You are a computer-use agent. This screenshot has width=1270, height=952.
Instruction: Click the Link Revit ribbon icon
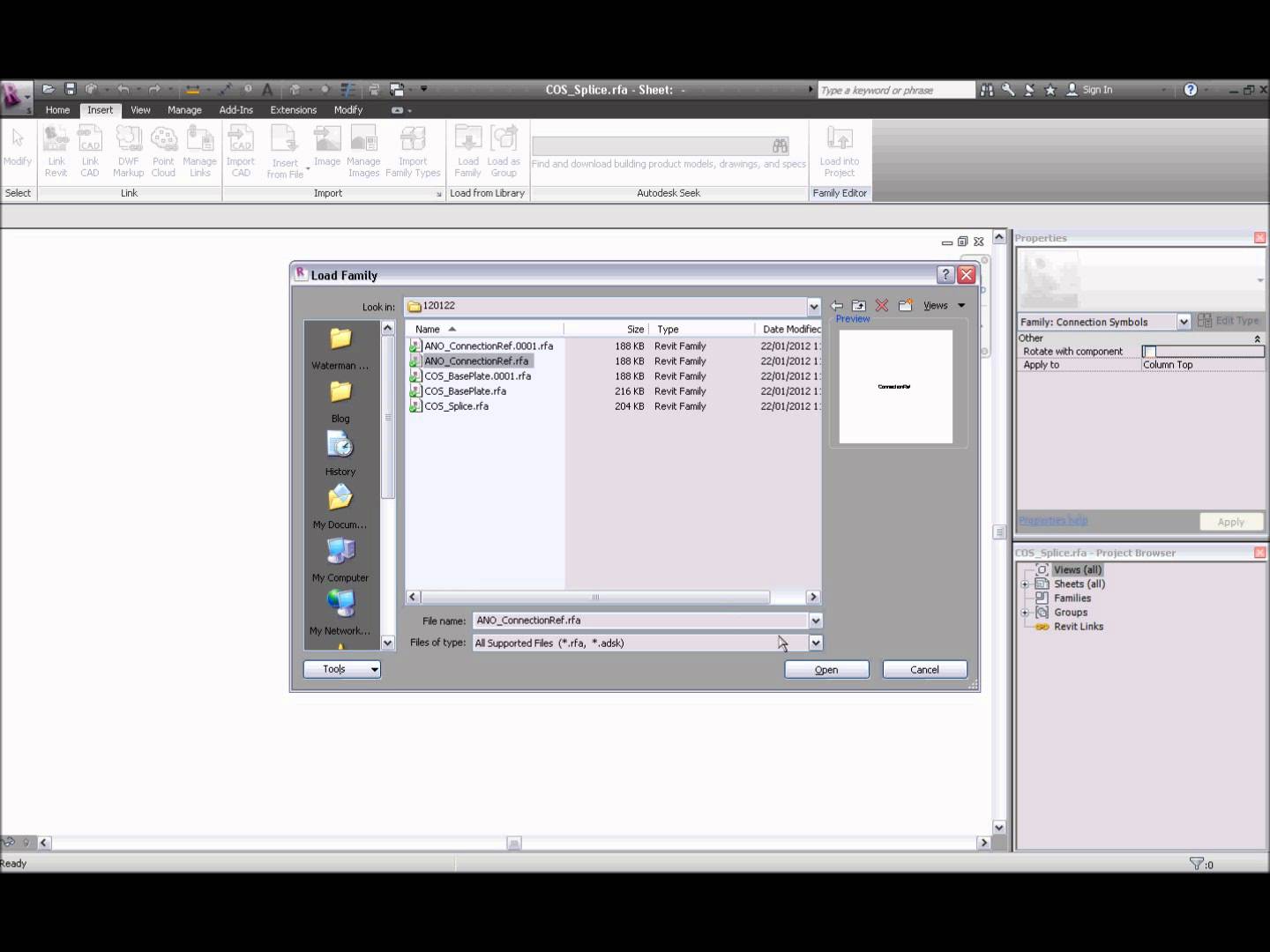(x=56, y=150)
